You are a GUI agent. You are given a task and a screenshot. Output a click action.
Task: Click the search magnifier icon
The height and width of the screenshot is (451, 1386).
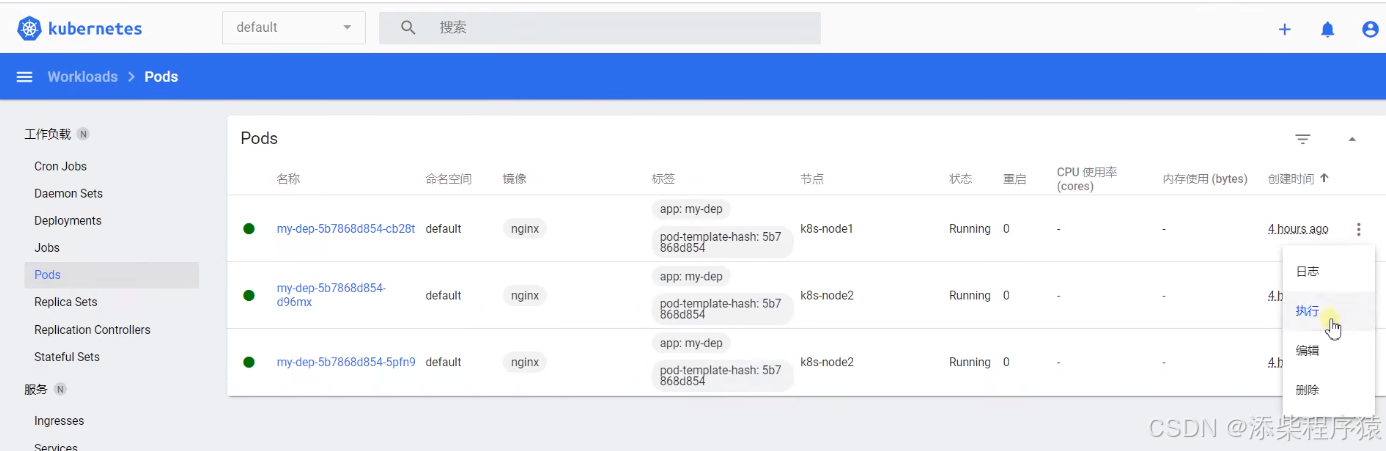pos(408,28)
